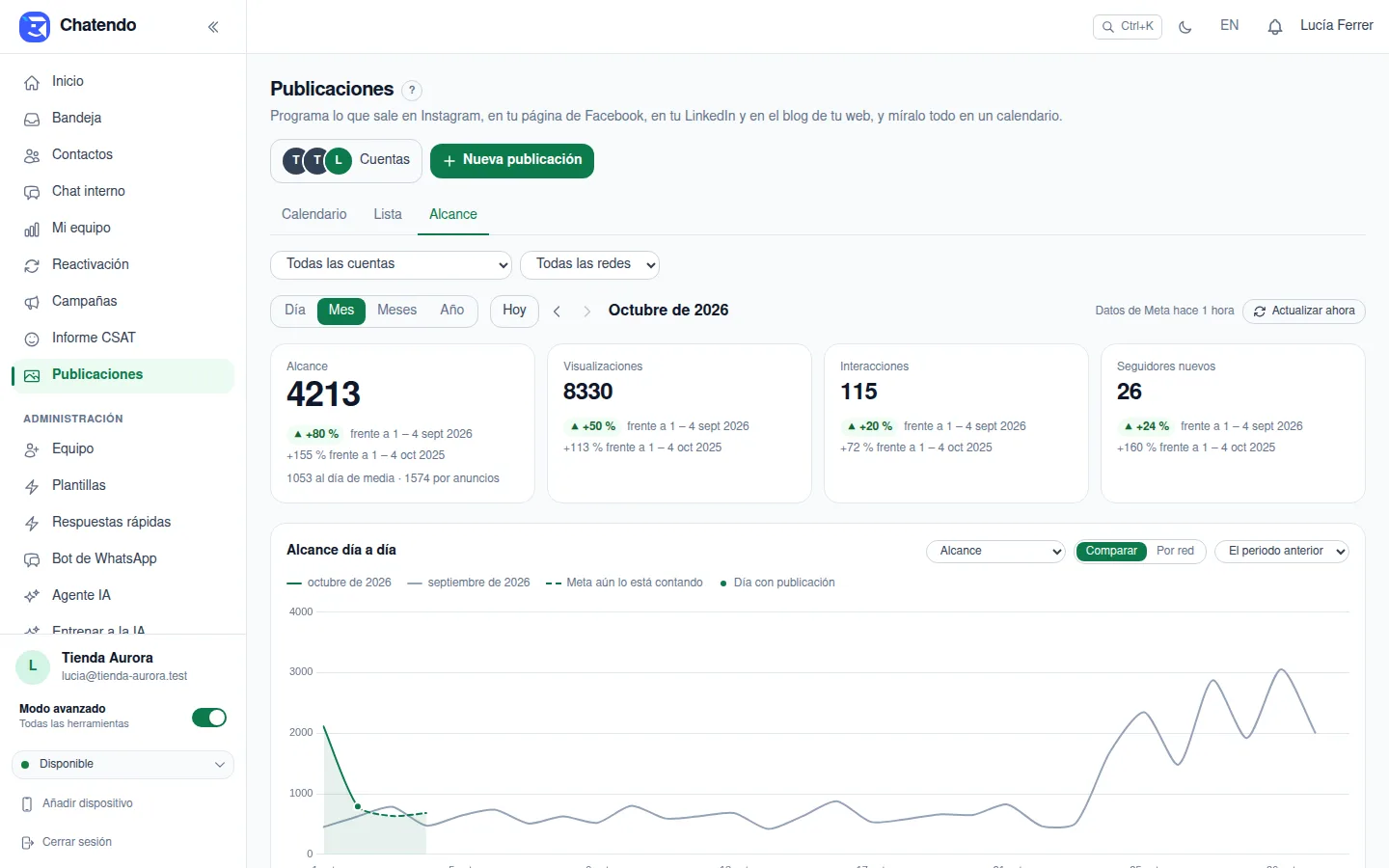Open Informe CSAT

click(123, 339)
